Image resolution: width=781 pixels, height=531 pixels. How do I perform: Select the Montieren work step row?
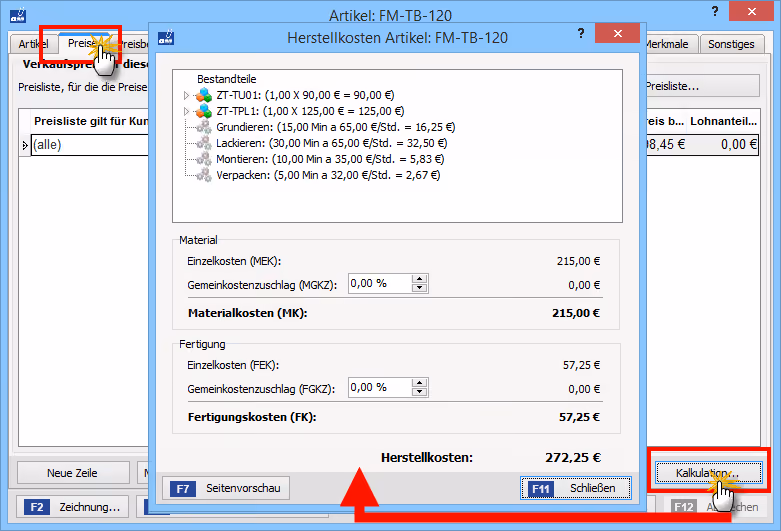pos(330,159)
